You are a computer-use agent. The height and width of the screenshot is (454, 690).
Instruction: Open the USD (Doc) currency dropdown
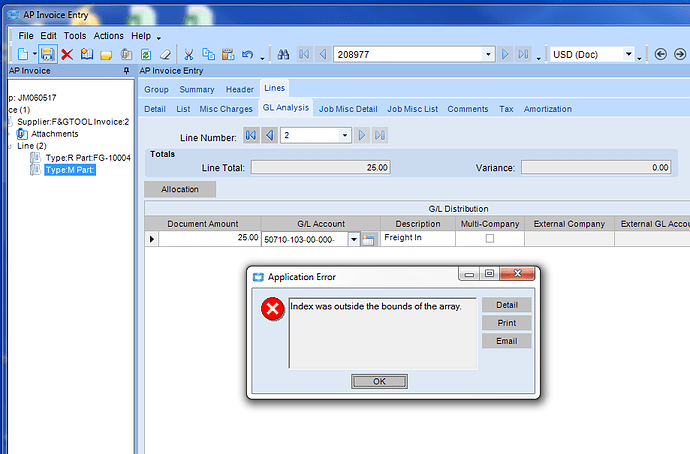629,55
